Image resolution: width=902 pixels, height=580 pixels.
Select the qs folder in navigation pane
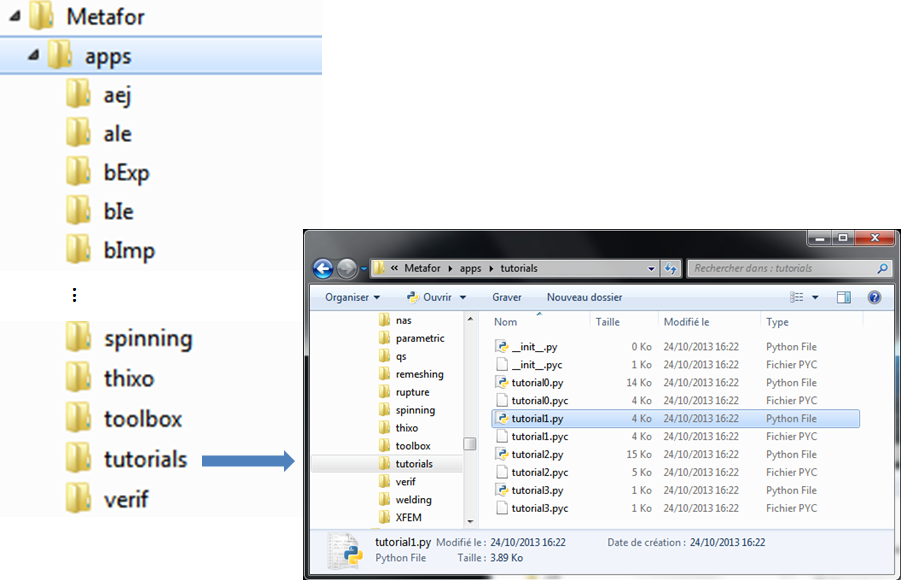coord(393,356)
